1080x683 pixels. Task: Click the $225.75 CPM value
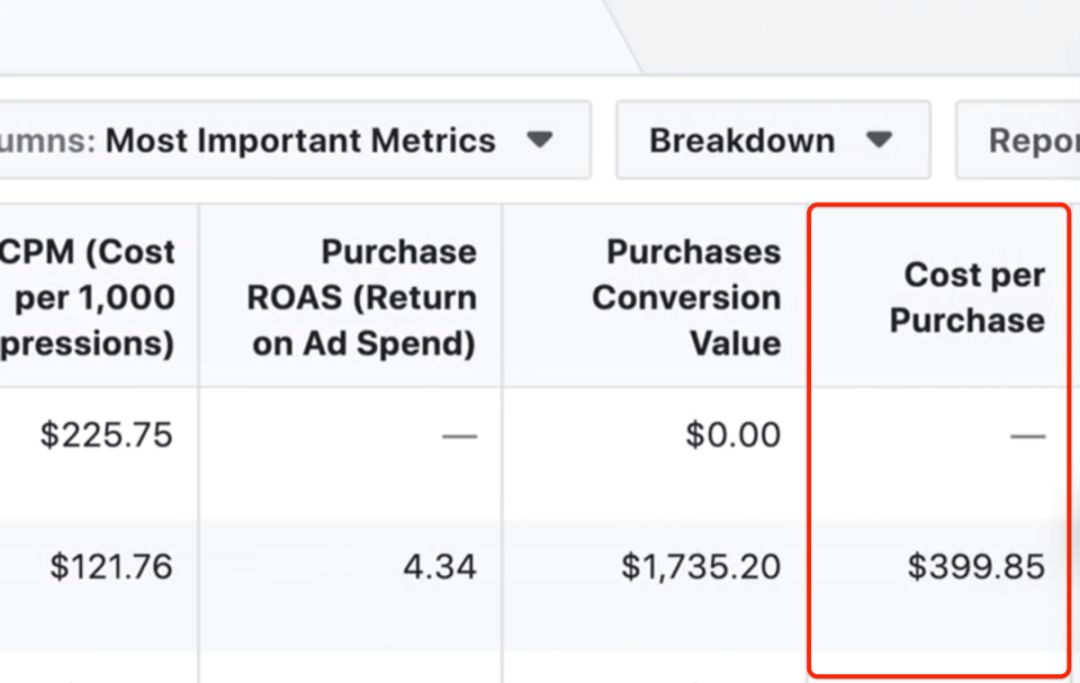(x=106, y=435)
